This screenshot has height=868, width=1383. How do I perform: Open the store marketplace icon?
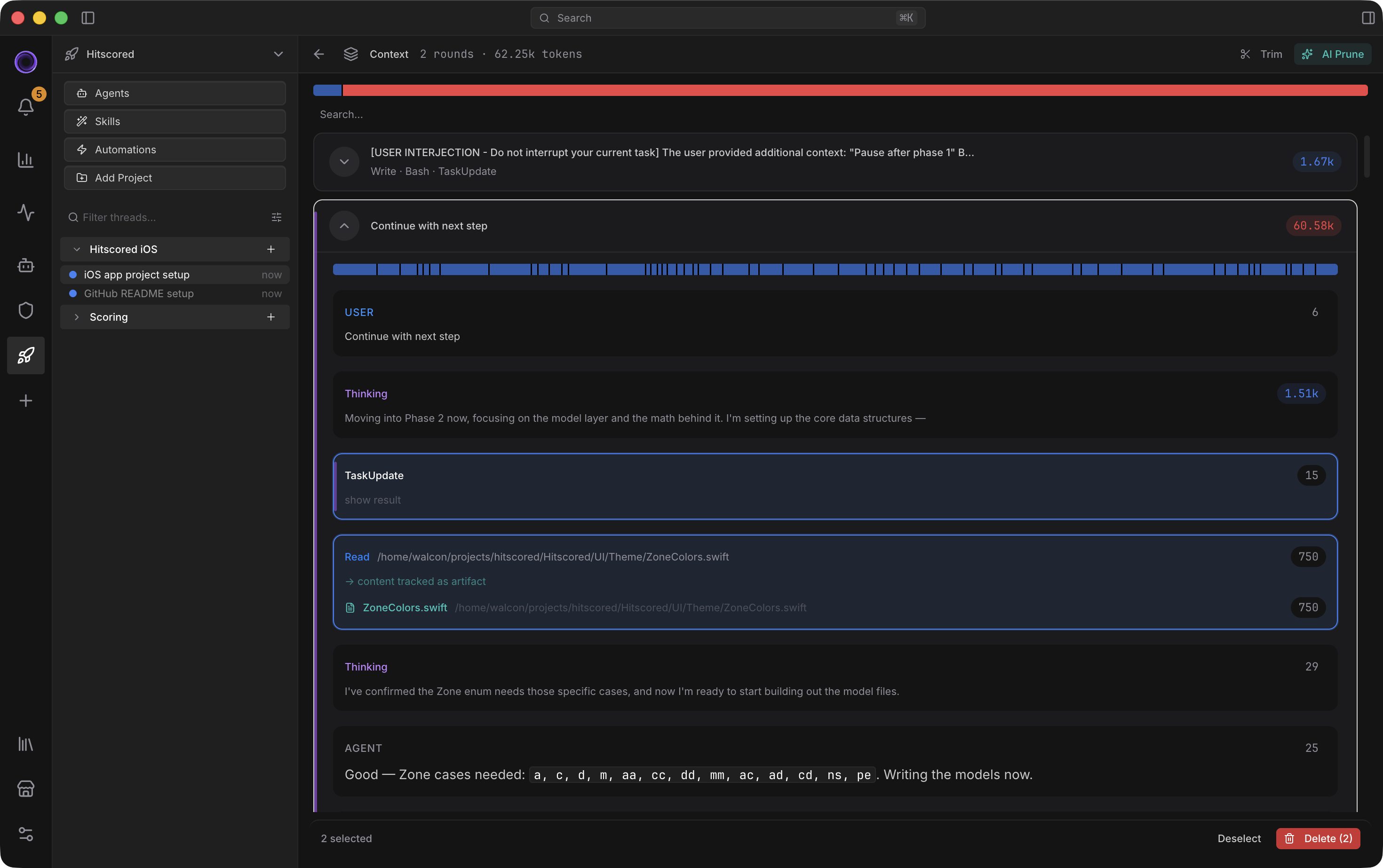[x=26, y=789]
